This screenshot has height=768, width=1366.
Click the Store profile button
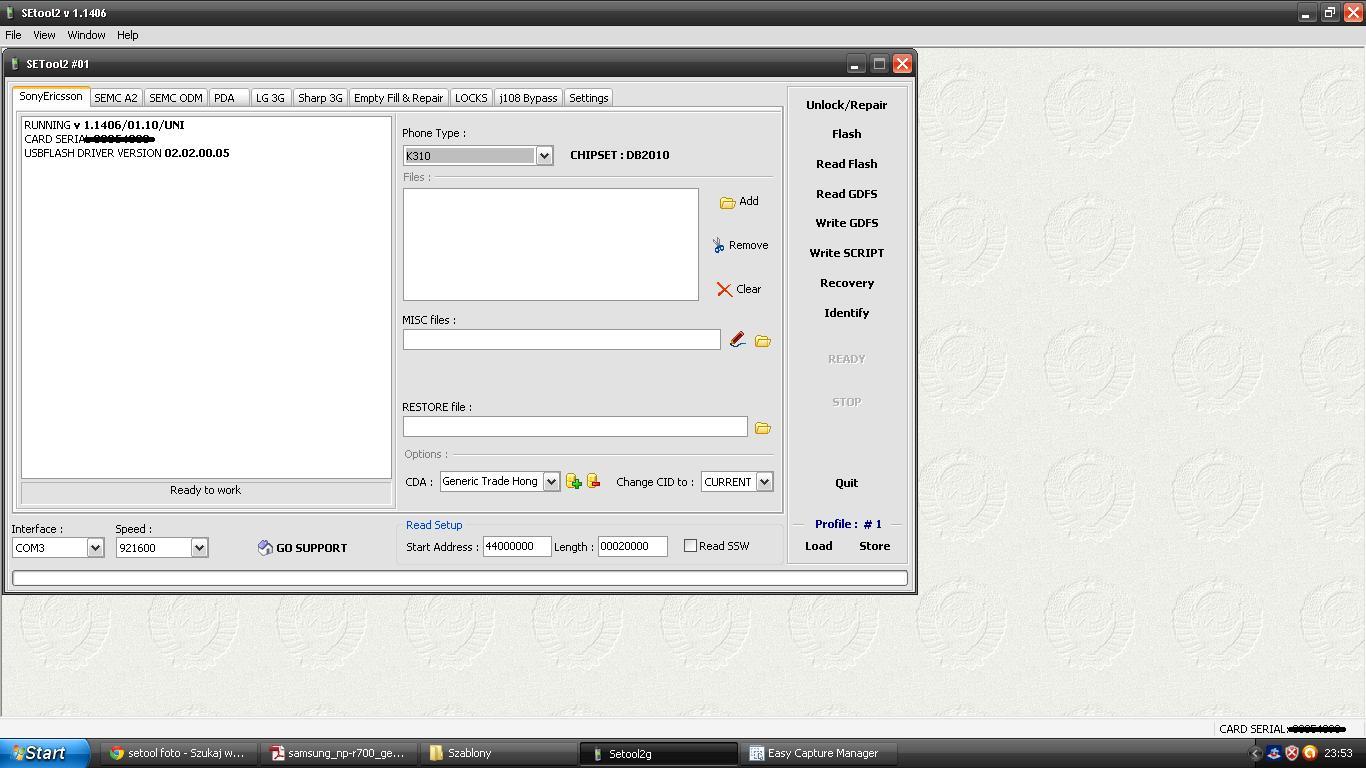click(875, 546)
